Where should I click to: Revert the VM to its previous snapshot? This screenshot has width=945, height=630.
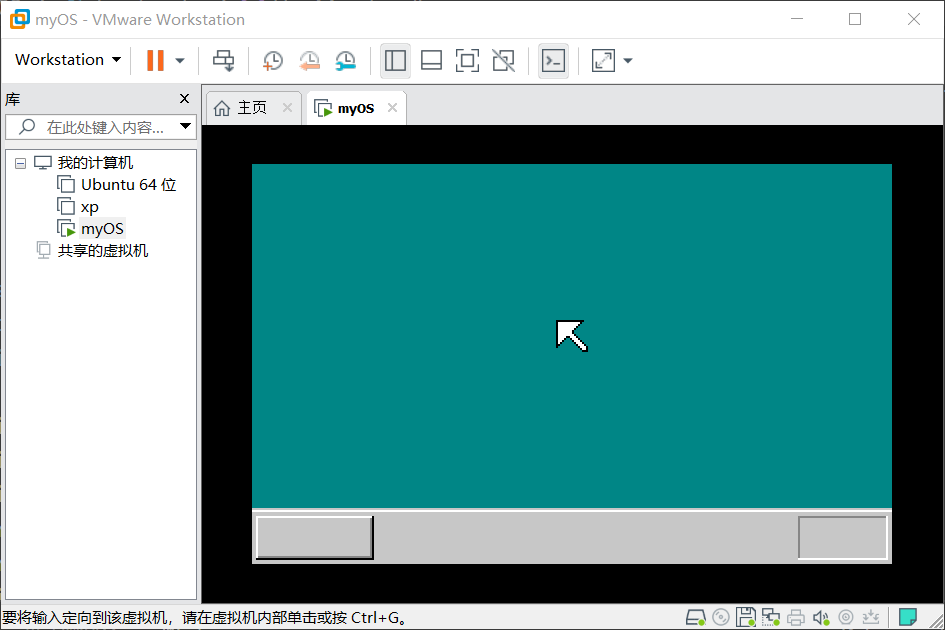click(x=309, y=60)
